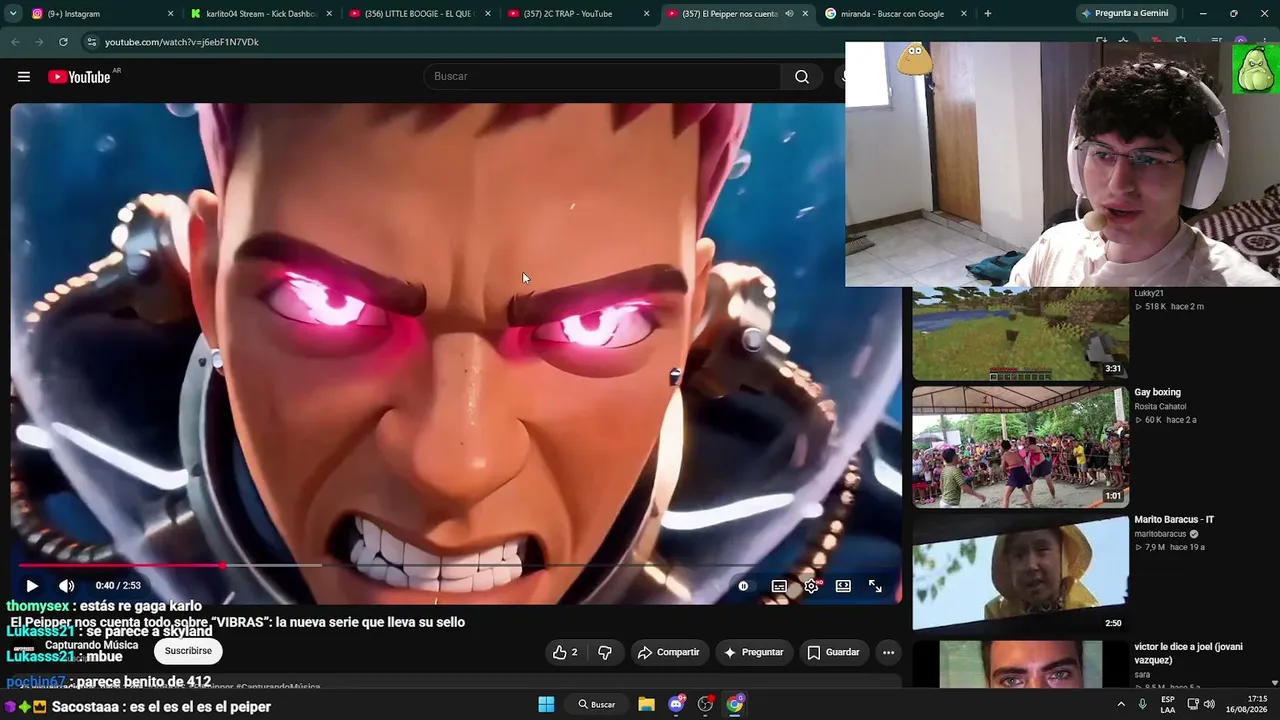Focus the YouTube Buscar search field

coord(602,77)
